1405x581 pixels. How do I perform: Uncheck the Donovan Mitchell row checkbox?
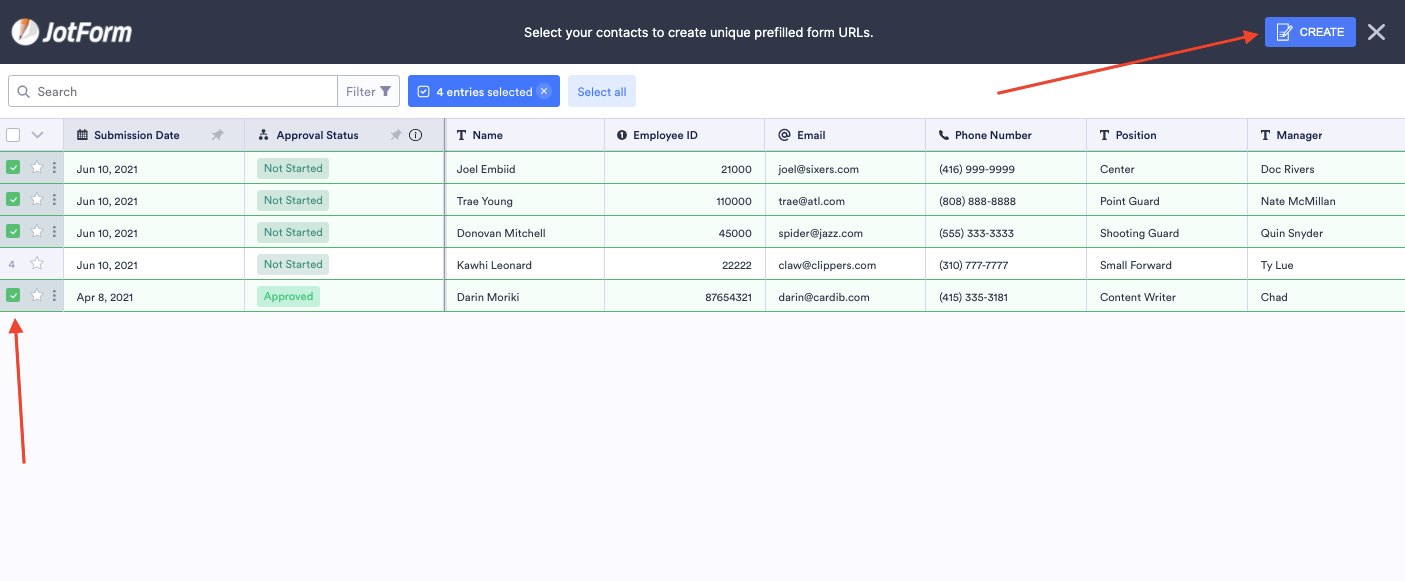pos(13,232)
